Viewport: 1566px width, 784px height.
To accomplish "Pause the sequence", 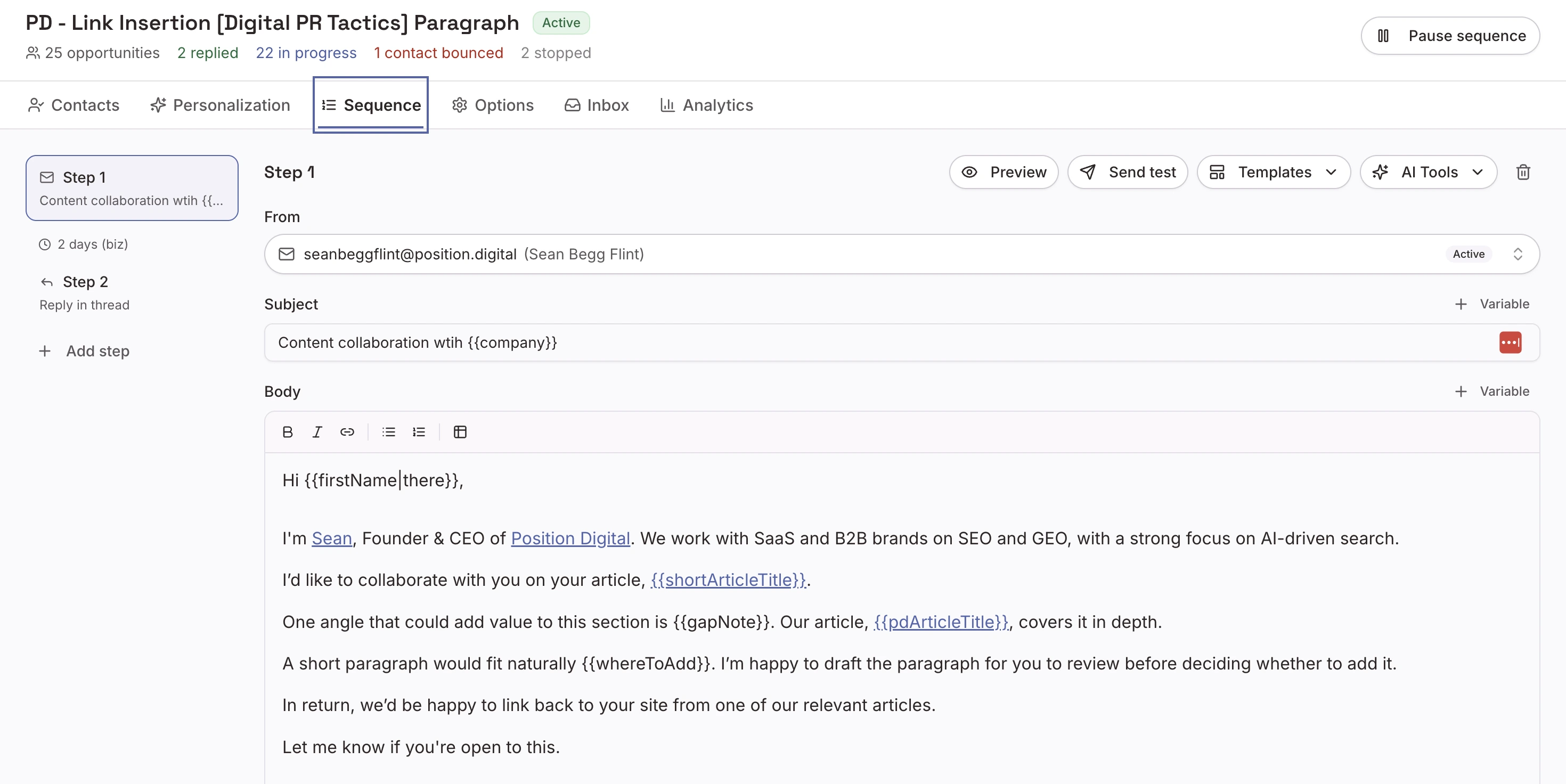I will (1450, 36).
